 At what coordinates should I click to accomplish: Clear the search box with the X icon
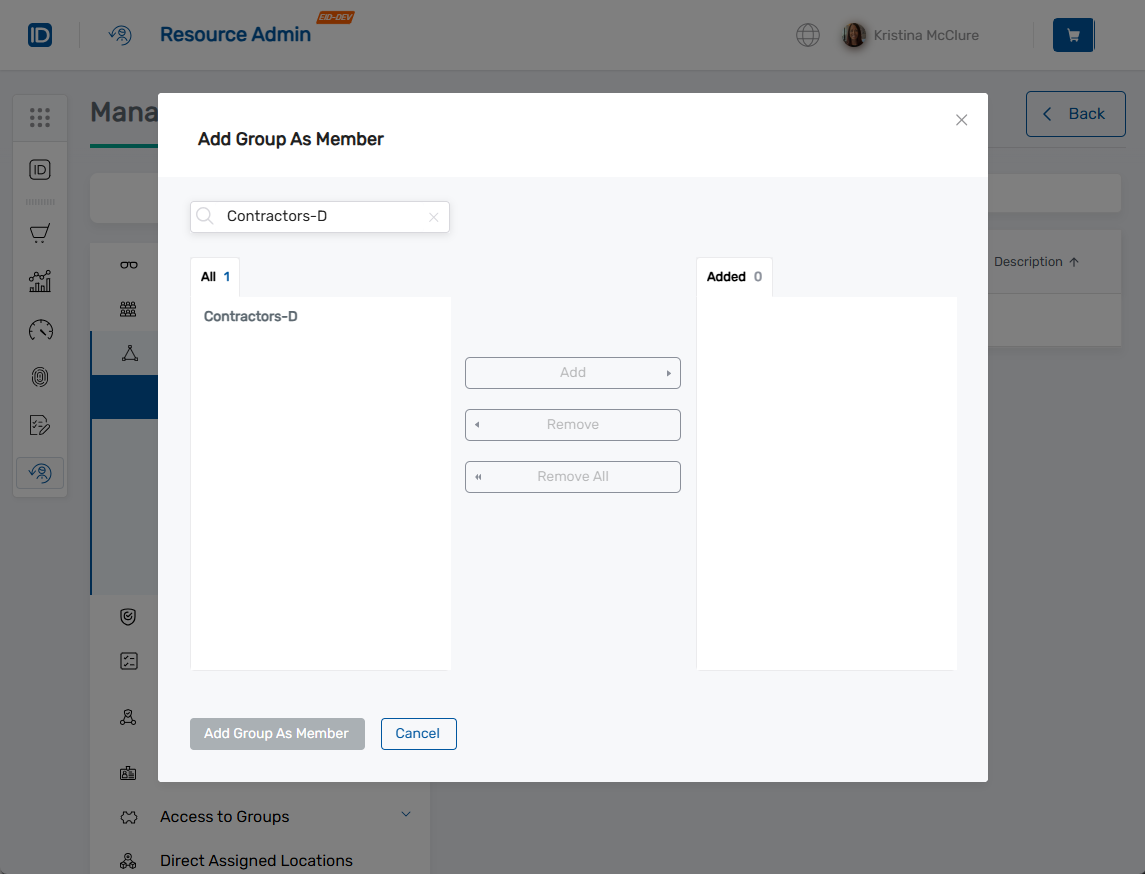click(434, 217)
